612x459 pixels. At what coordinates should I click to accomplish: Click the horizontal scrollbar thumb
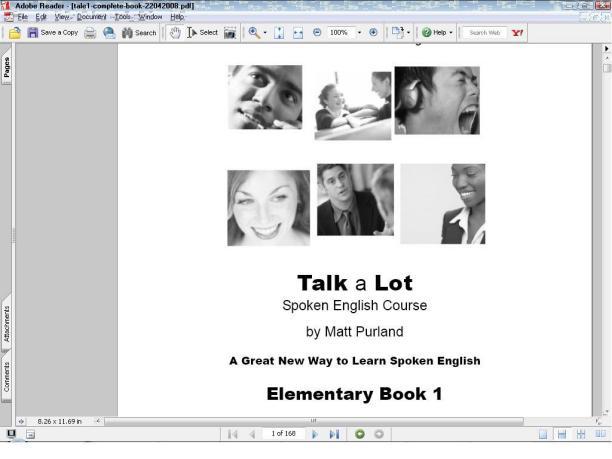coord(312,421)
